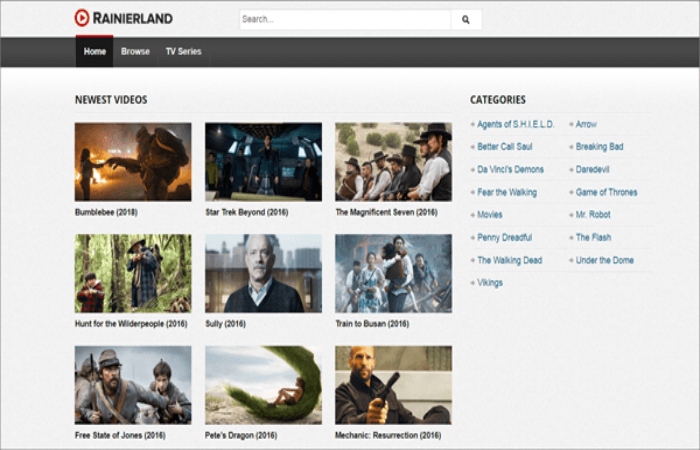Click Free State of Jones (2016) title

(x=120, y=436)
